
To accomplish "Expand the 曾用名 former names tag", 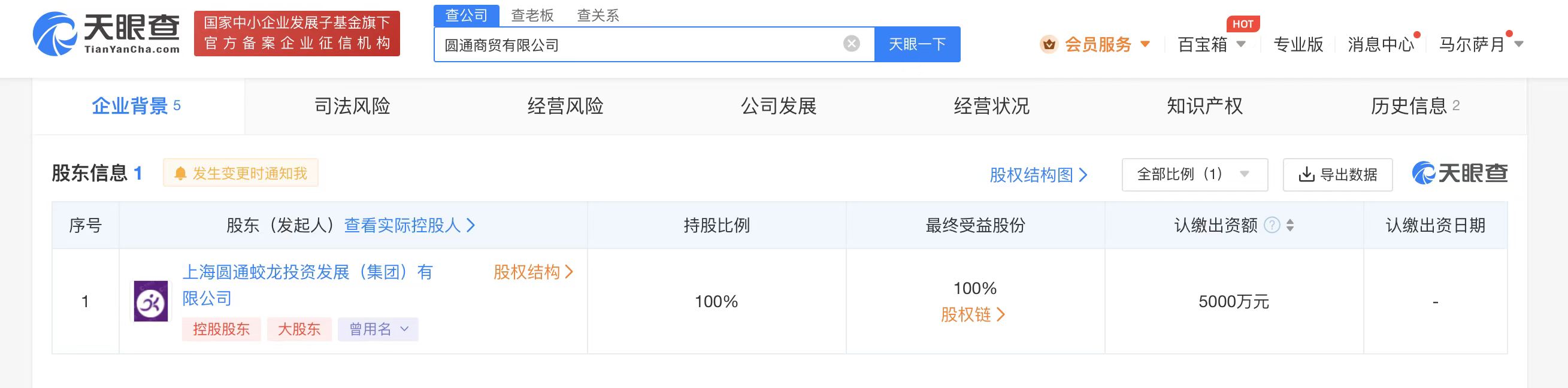I will (378, 329).
